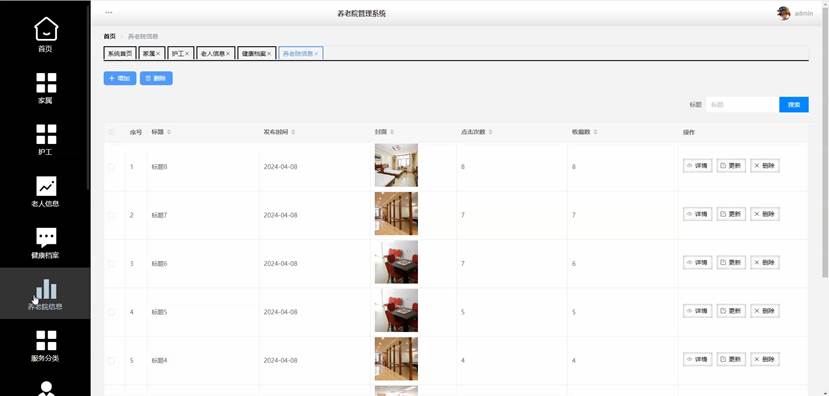
Task: Sort the table by 点击次数 column
Action: click(491, 132)
